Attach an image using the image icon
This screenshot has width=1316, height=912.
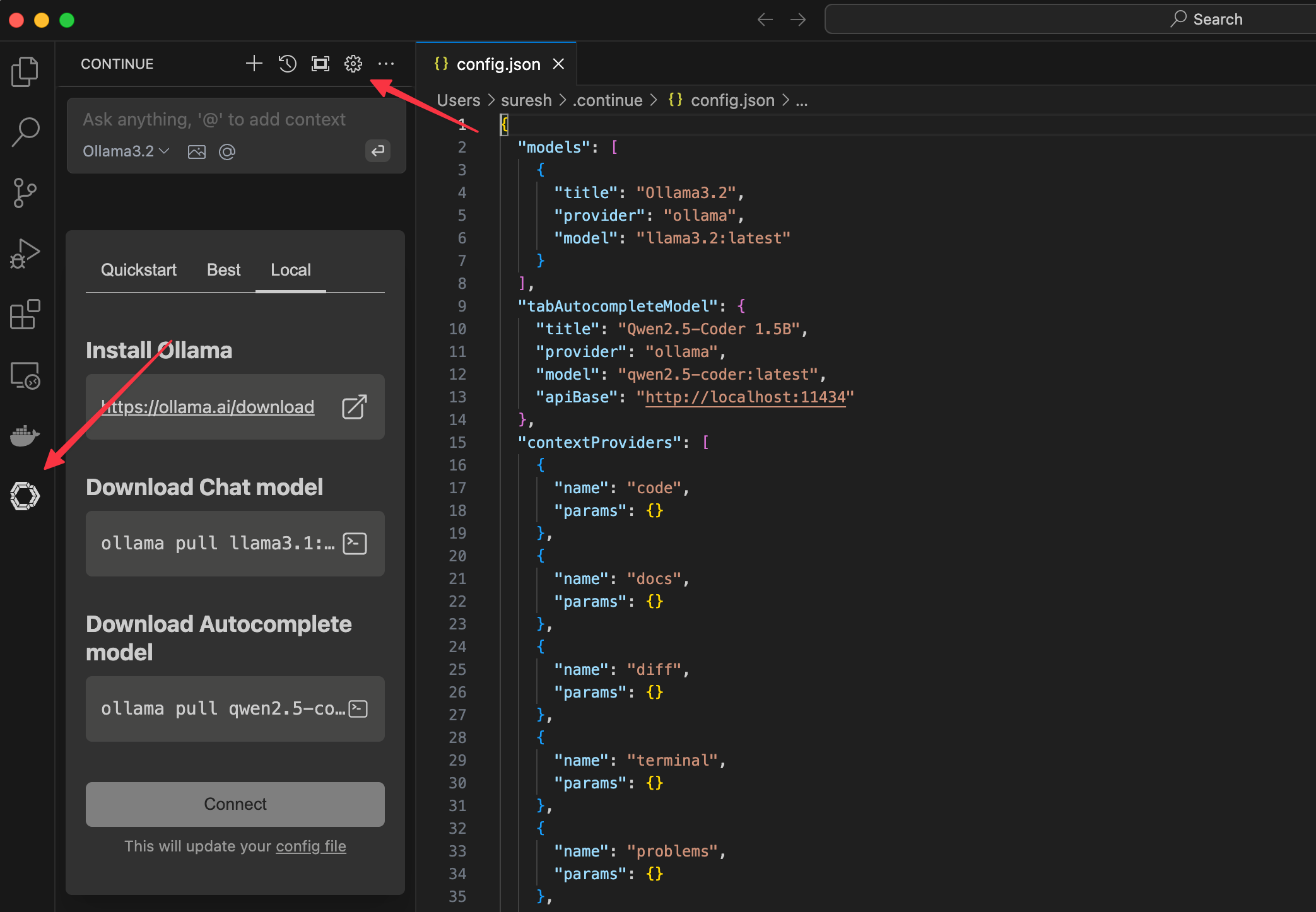tap(197, 151)
